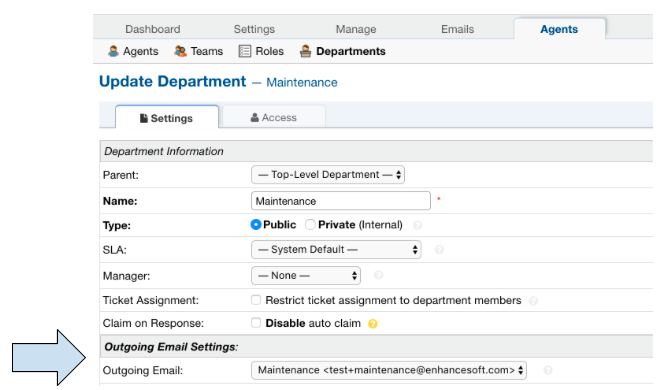The image size is (656, 390).
Task: Click the Teams group icon
Action: pos(180,51)
